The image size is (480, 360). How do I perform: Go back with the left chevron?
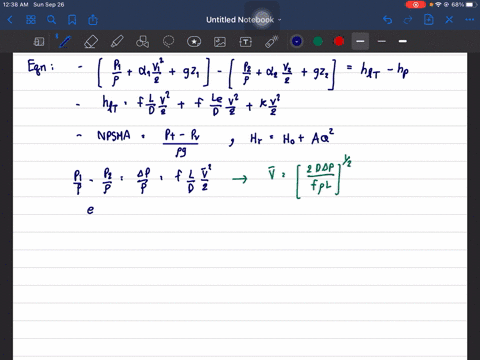click(10, 20)
